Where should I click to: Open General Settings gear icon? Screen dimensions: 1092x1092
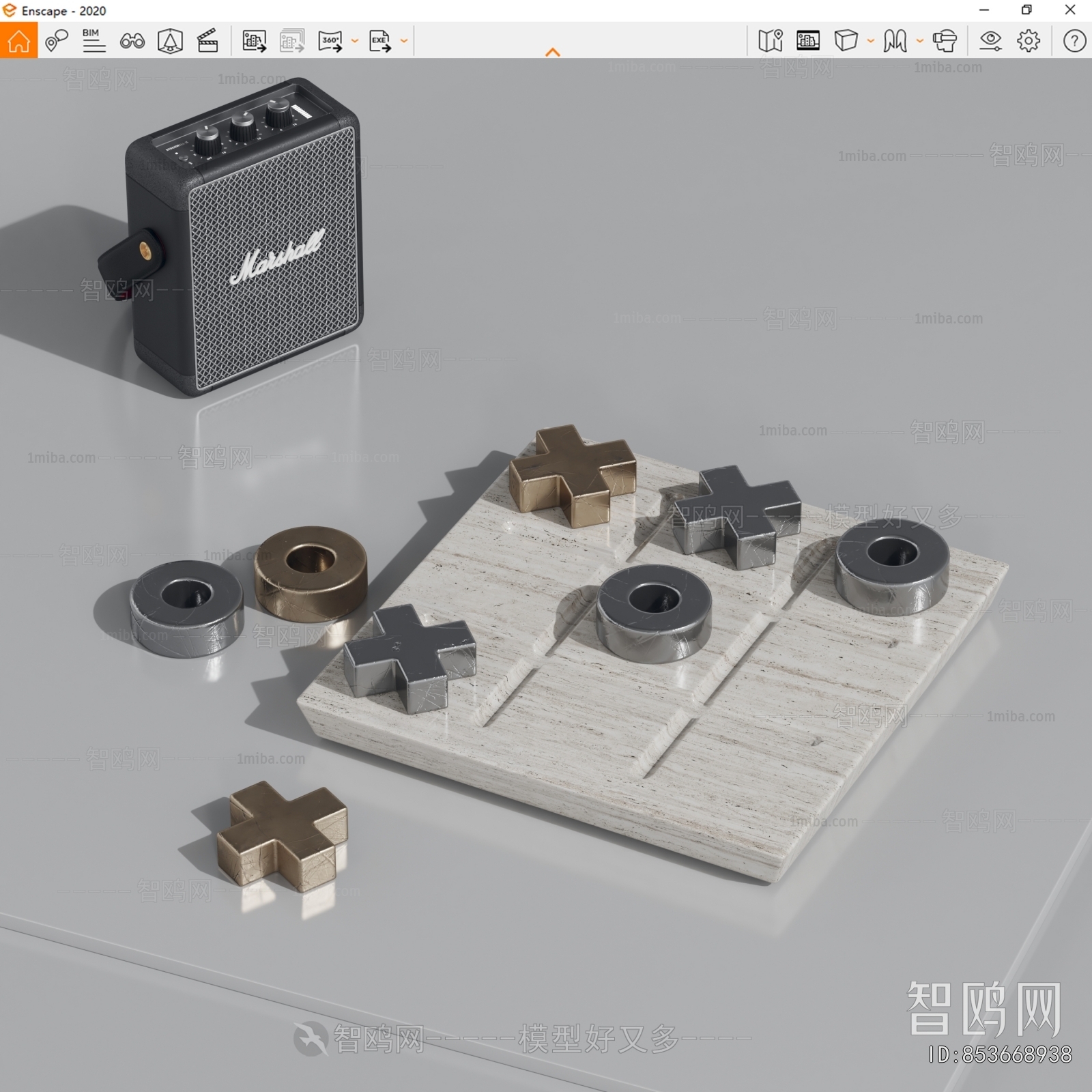[1029, 41]
